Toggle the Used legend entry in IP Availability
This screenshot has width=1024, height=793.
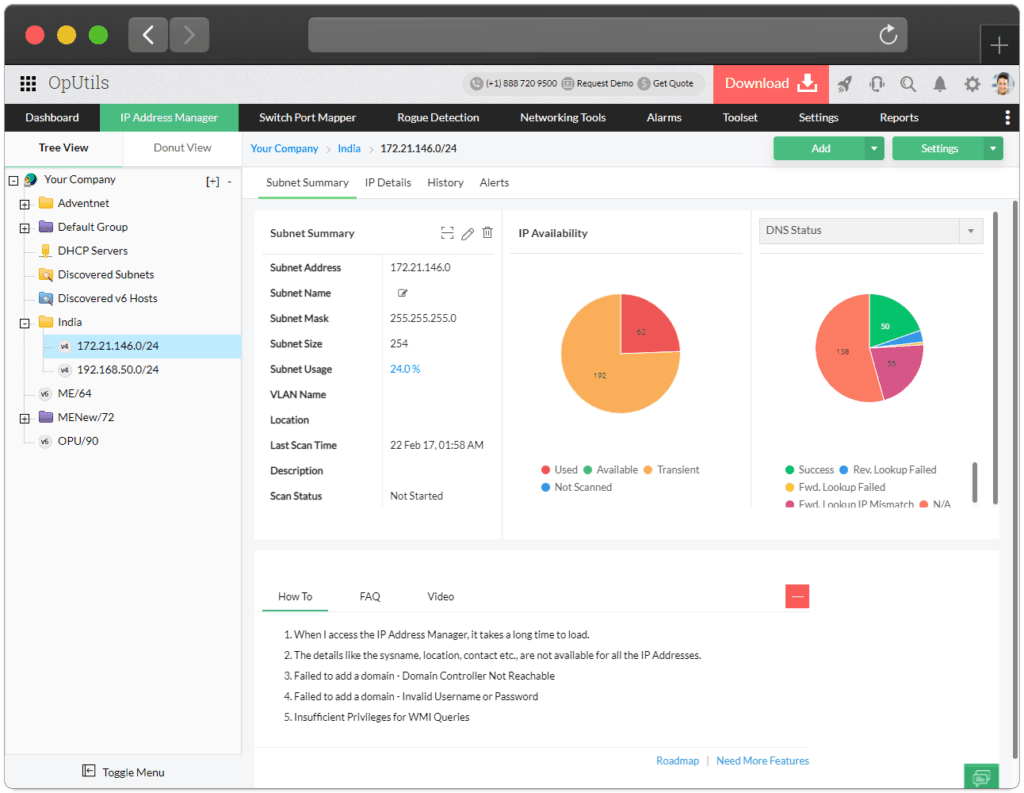(x=560, y=470)
